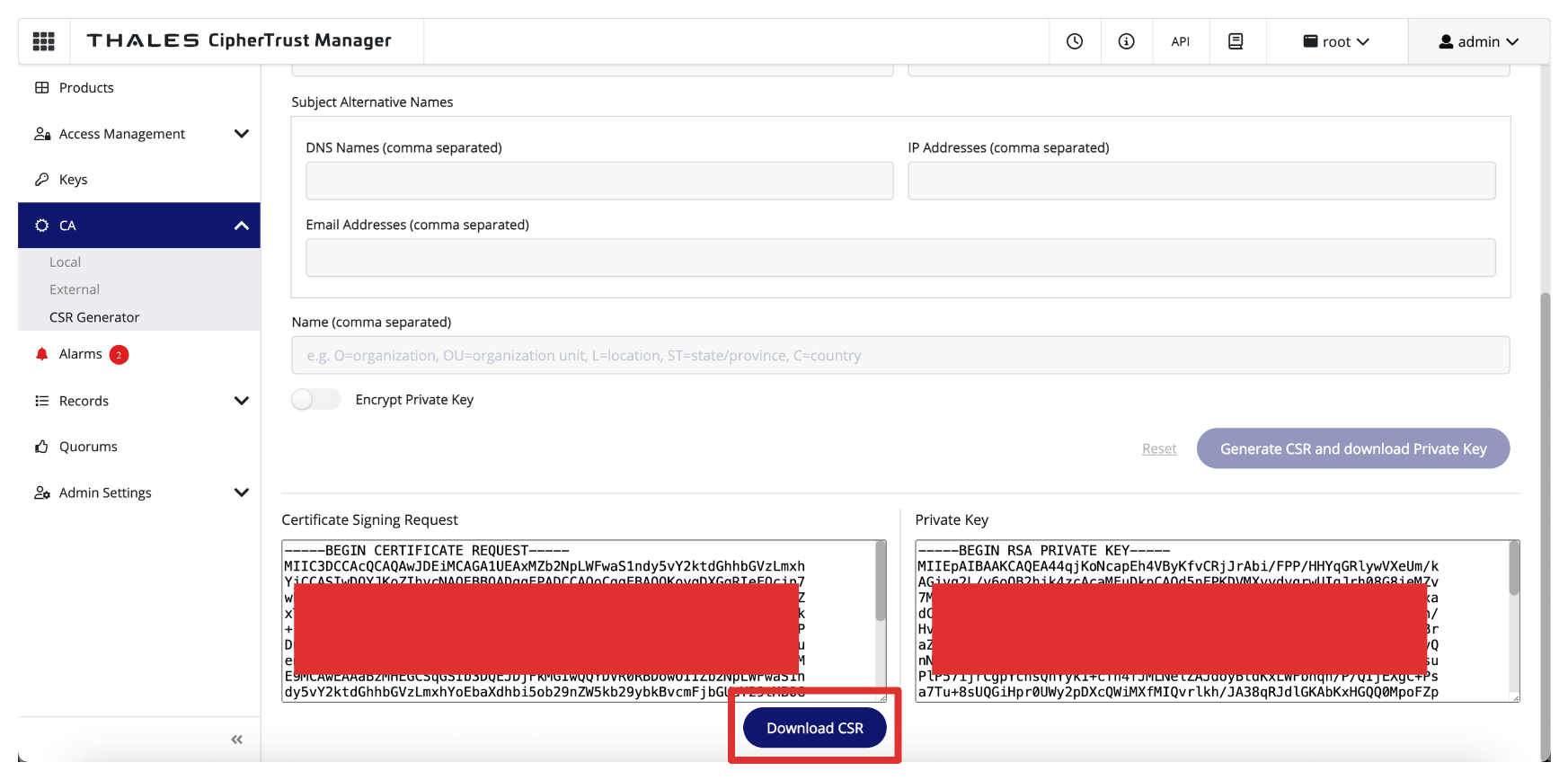
Task: Select Local under CA
Action: click(x=65, y=262)
